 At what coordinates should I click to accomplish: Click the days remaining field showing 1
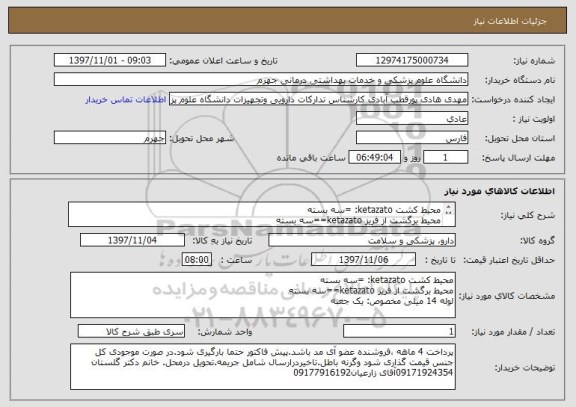click(446, 158)
